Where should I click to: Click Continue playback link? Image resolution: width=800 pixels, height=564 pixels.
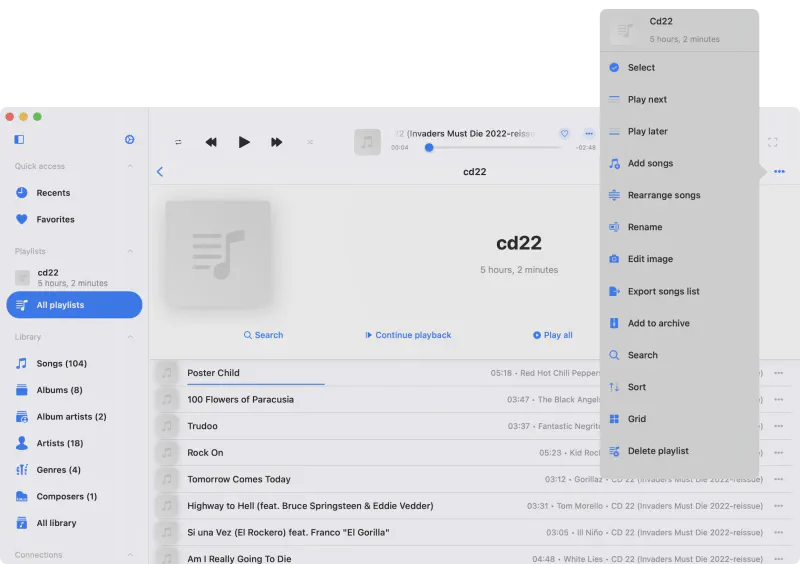coord(408,335)
